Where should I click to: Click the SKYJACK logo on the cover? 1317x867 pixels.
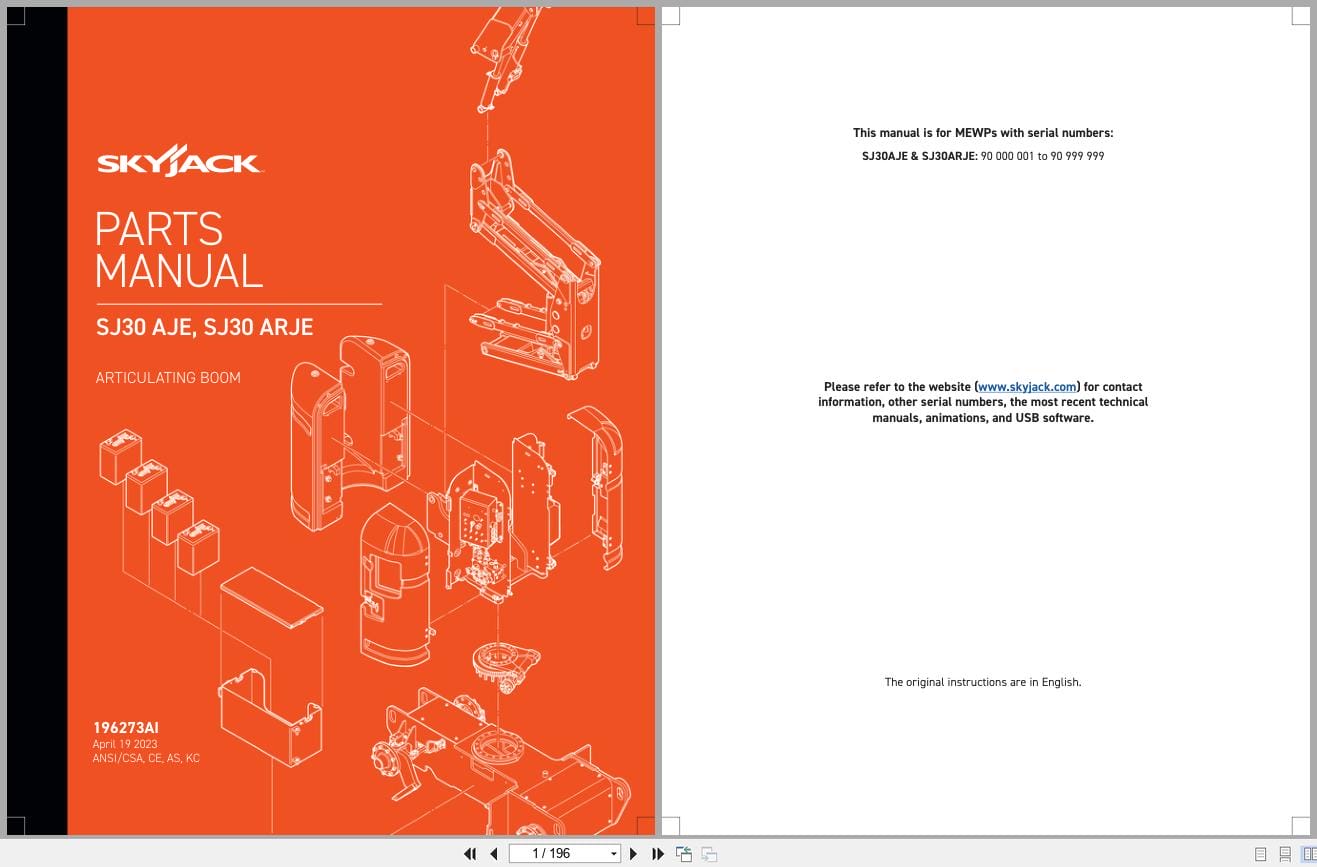point(180,160)
